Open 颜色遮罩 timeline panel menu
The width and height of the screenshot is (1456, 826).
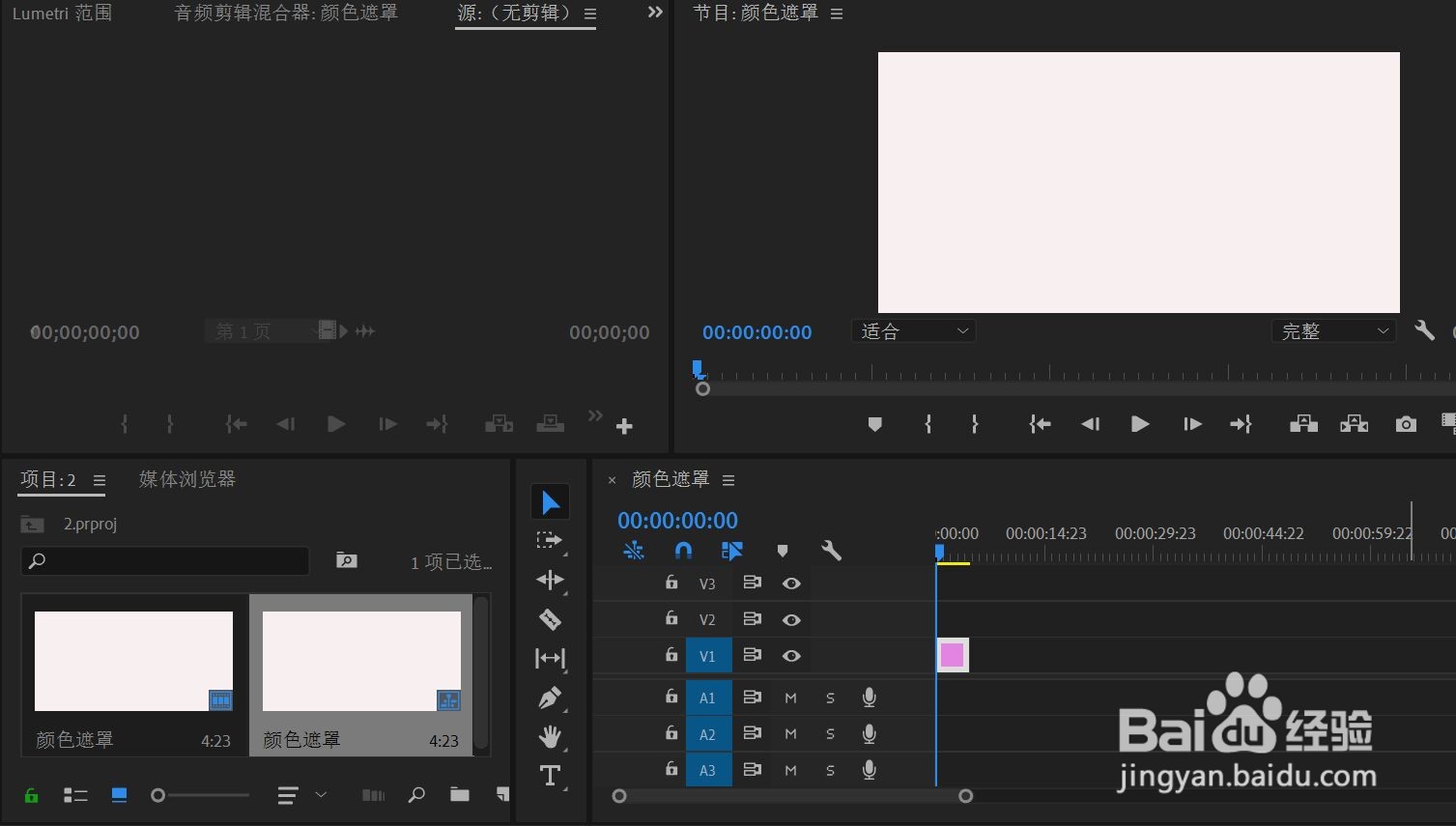tap(728, 480)
